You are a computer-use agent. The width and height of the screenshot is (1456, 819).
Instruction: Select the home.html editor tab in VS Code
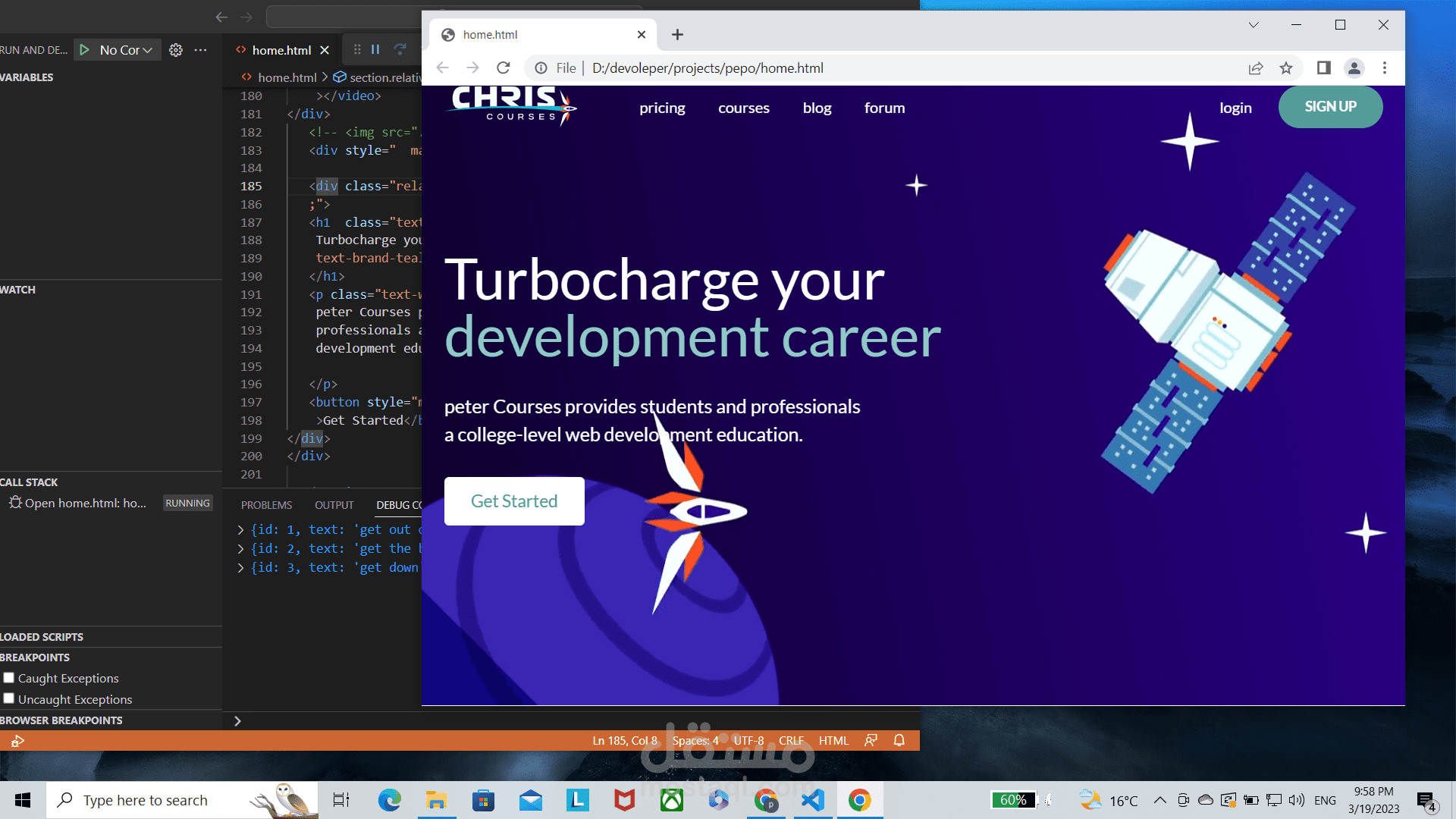coord(281,50)
